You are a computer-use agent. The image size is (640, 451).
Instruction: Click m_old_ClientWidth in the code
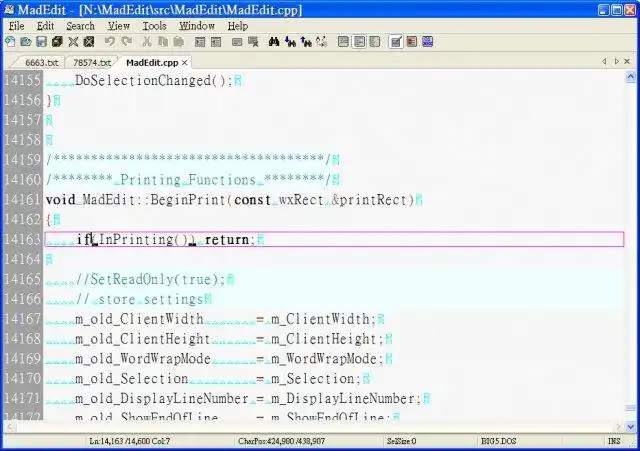[139, 319]
